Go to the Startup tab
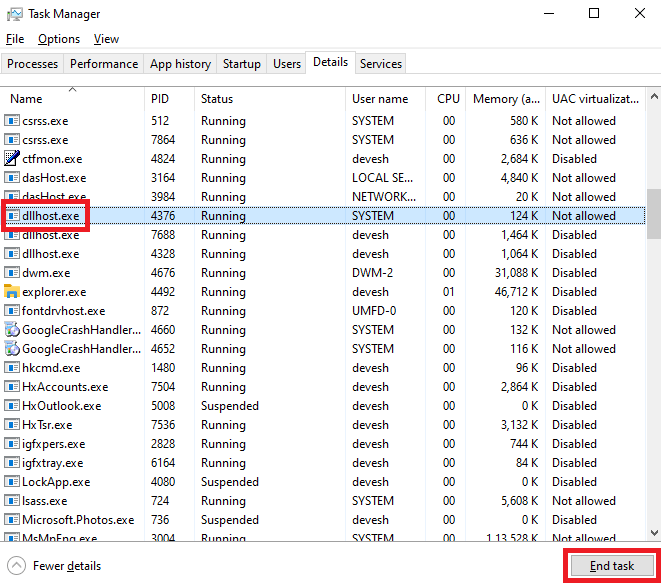The width and height of the screenshot is (661, 588). click(x=242, y=64)
